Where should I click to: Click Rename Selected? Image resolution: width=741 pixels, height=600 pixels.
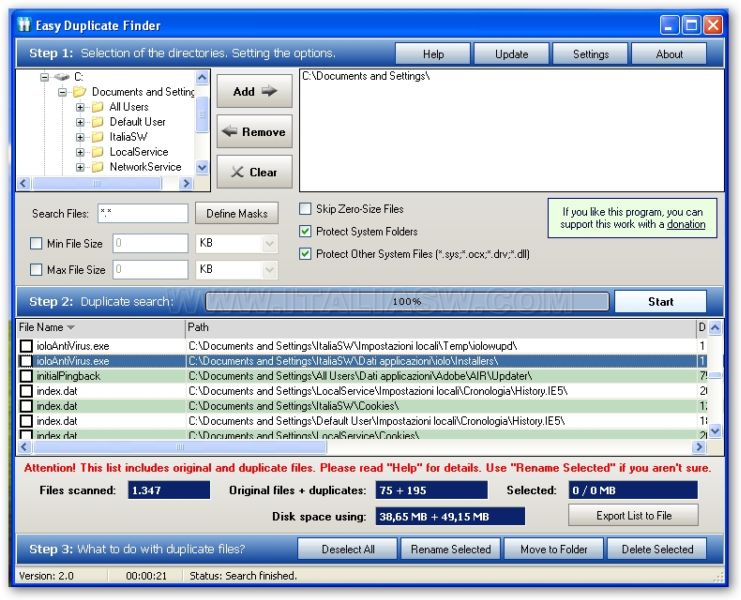coord(450,549)
